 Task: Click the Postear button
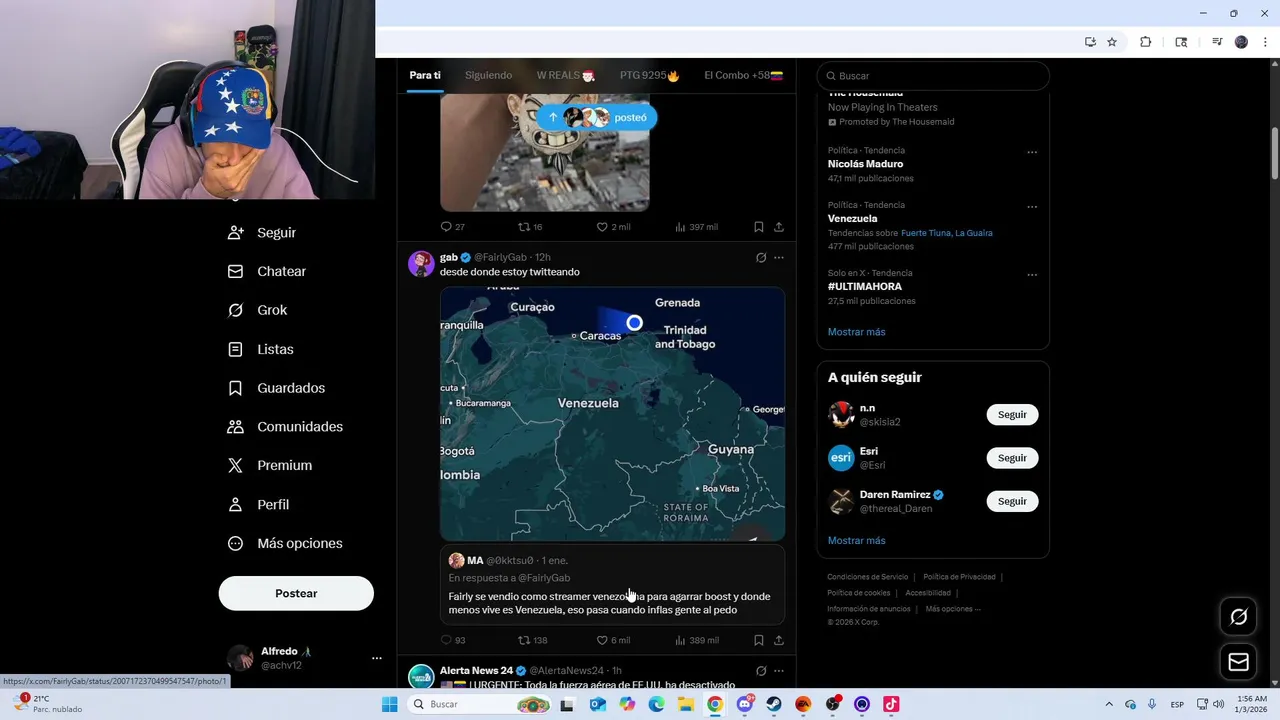(296, 593)
